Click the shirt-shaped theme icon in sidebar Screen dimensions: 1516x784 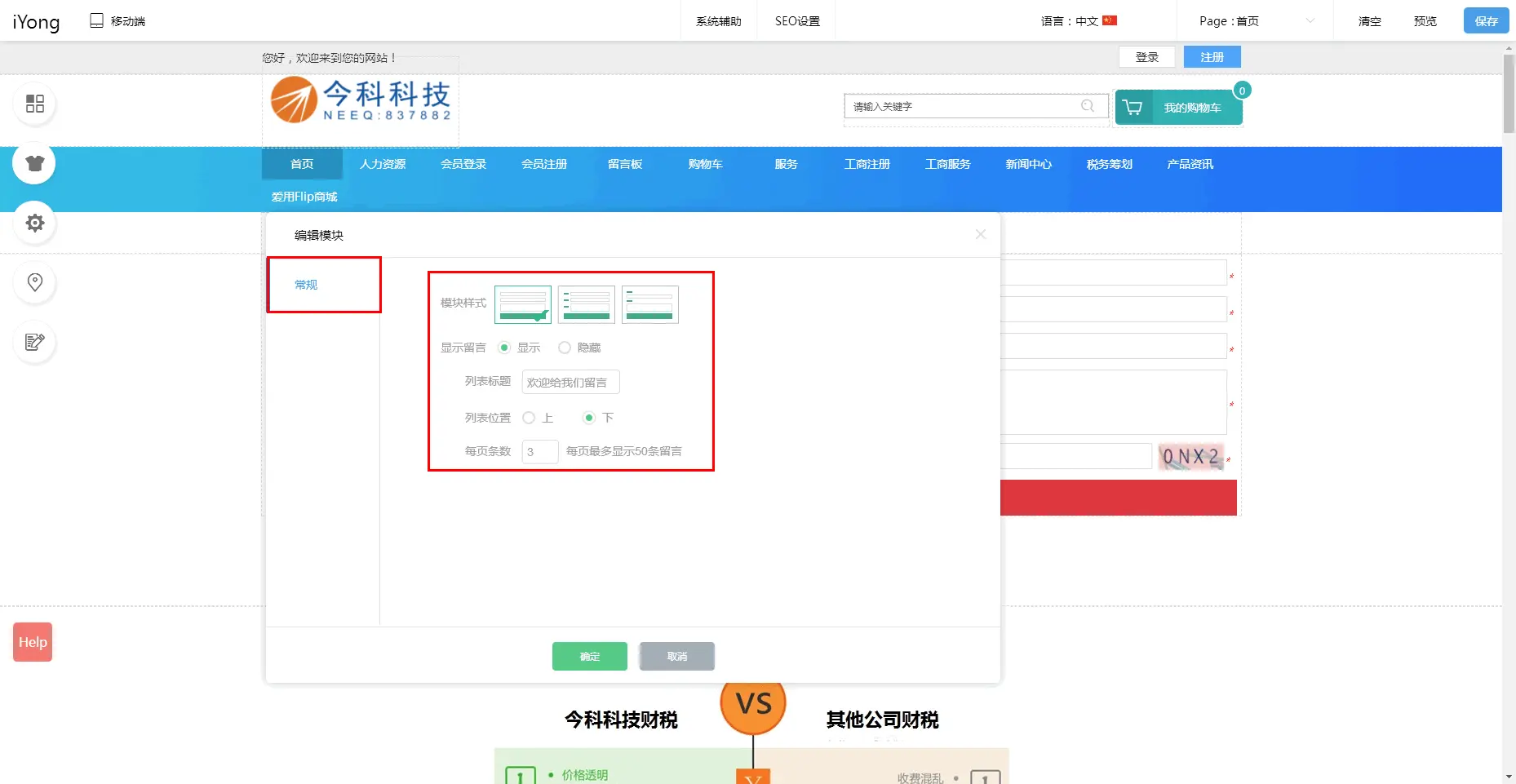click(x=34, y=163)
